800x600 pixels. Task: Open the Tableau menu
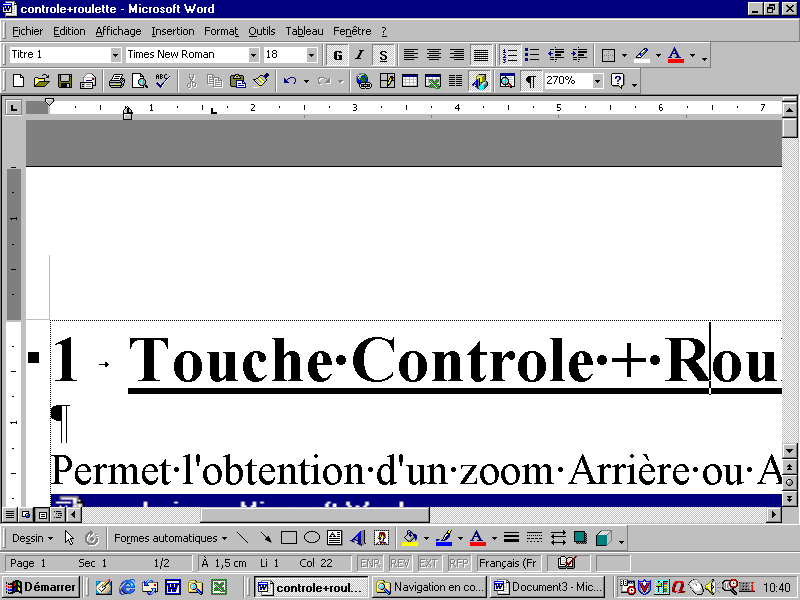304,31
